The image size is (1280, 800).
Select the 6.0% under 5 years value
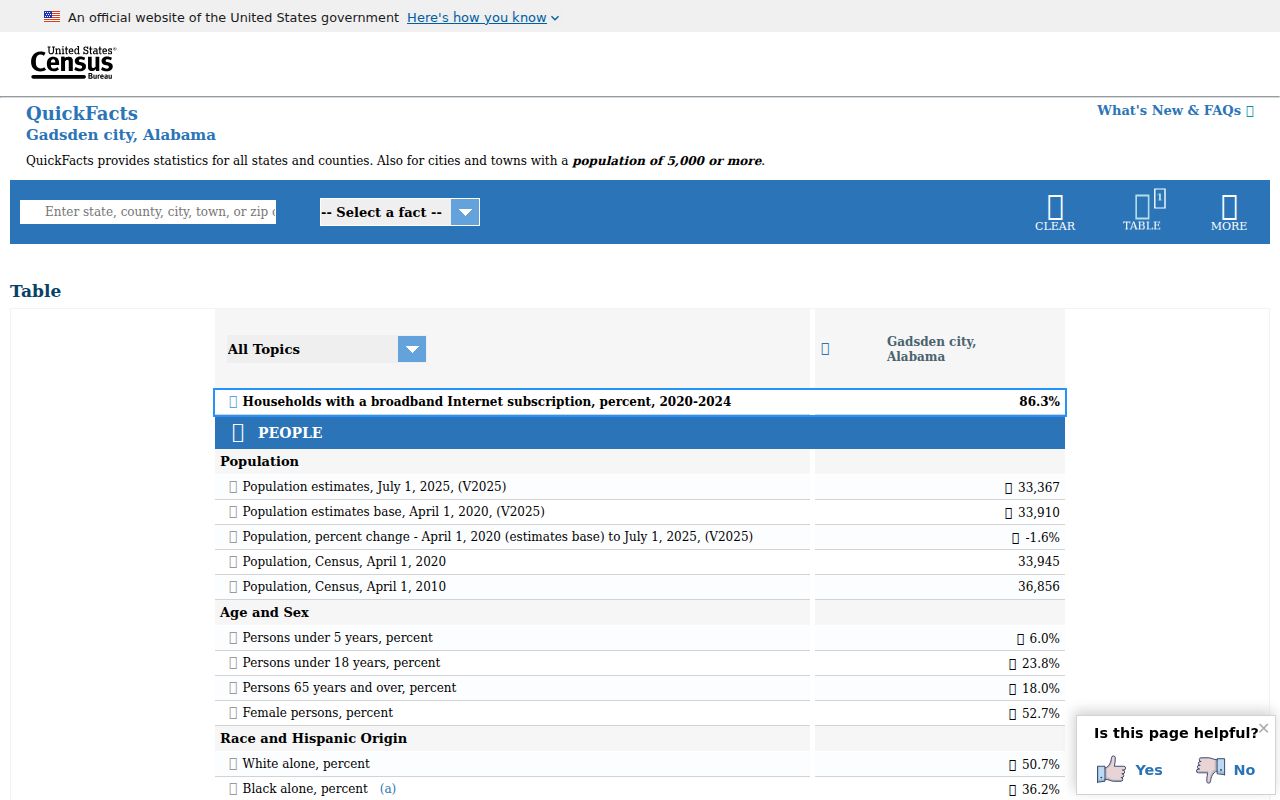(1044, 639)
